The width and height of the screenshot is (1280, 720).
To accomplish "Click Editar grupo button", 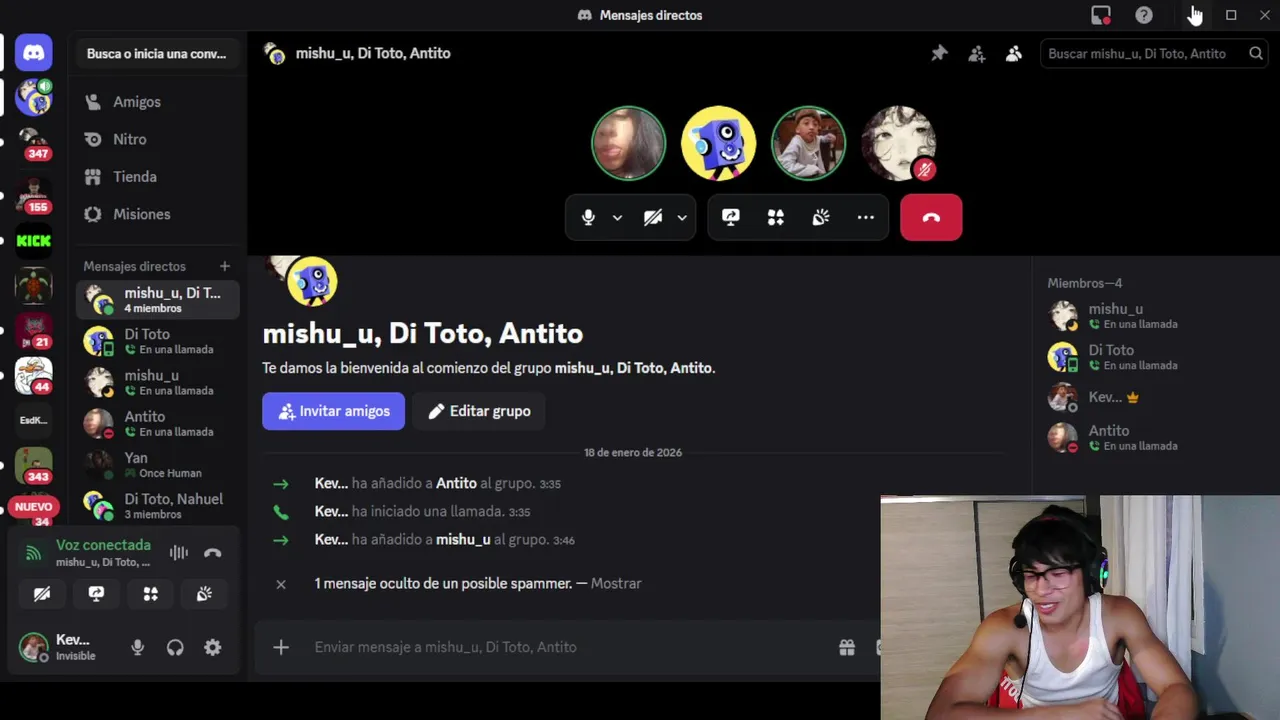I will (x=479, y=411).
